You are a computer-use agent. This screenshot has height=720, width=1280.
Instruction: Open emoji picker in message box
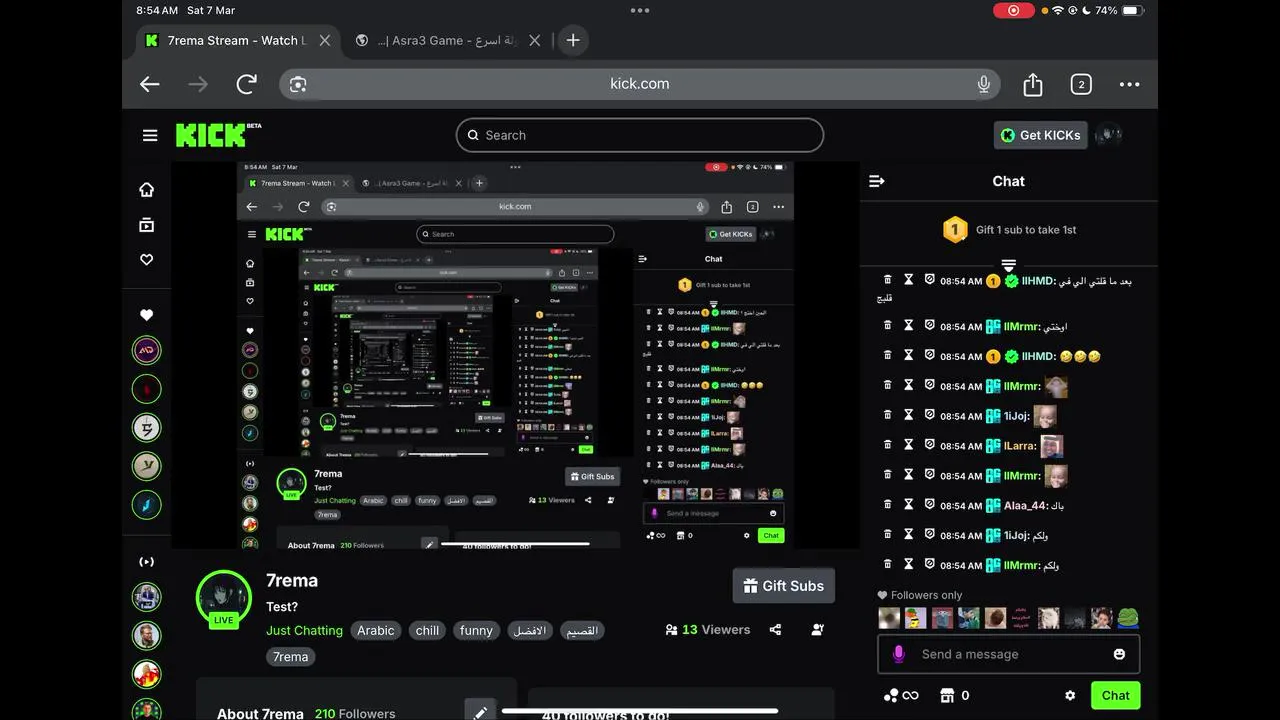click(1119, 654)
